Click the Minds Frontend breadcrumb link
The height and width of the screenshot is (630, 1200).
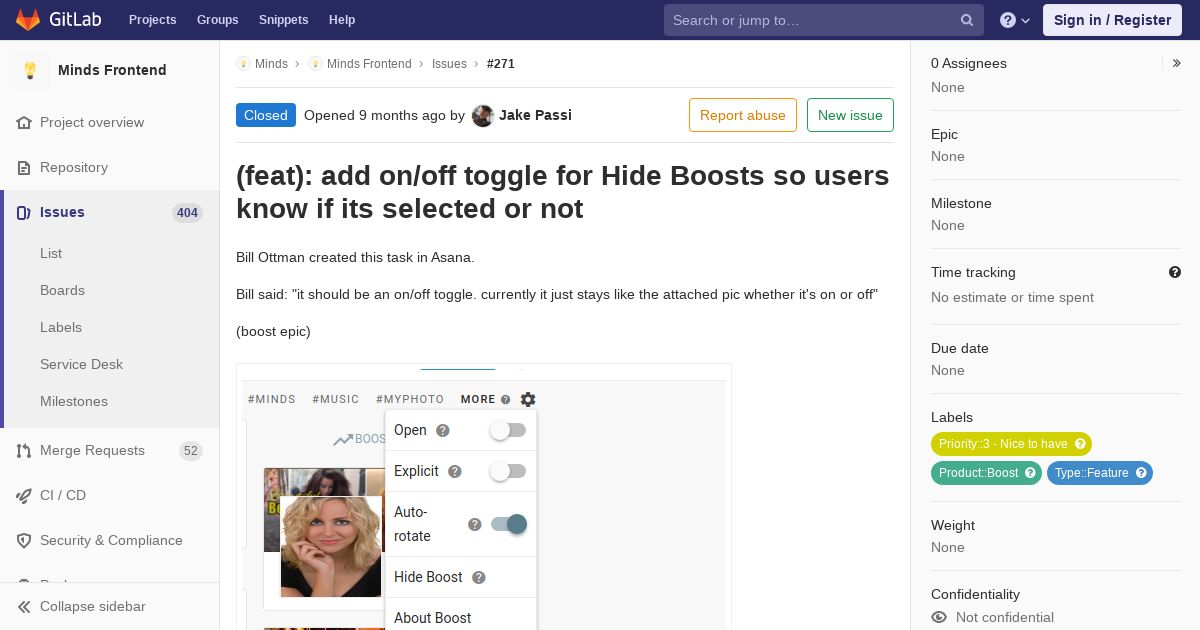pyautogui.click(x=369, y=63)
